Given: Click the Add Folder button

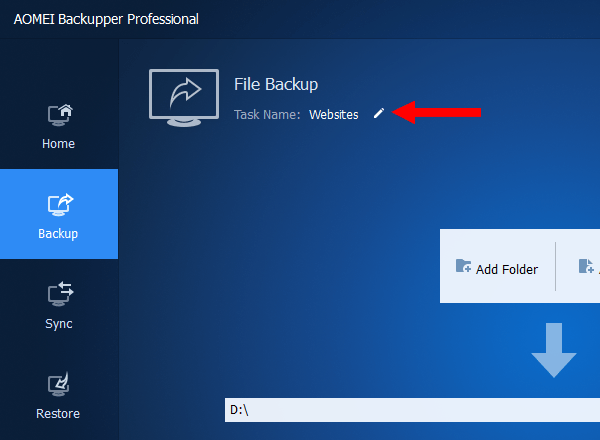Looking at the screenshot, I should click(x=497, y=267).
